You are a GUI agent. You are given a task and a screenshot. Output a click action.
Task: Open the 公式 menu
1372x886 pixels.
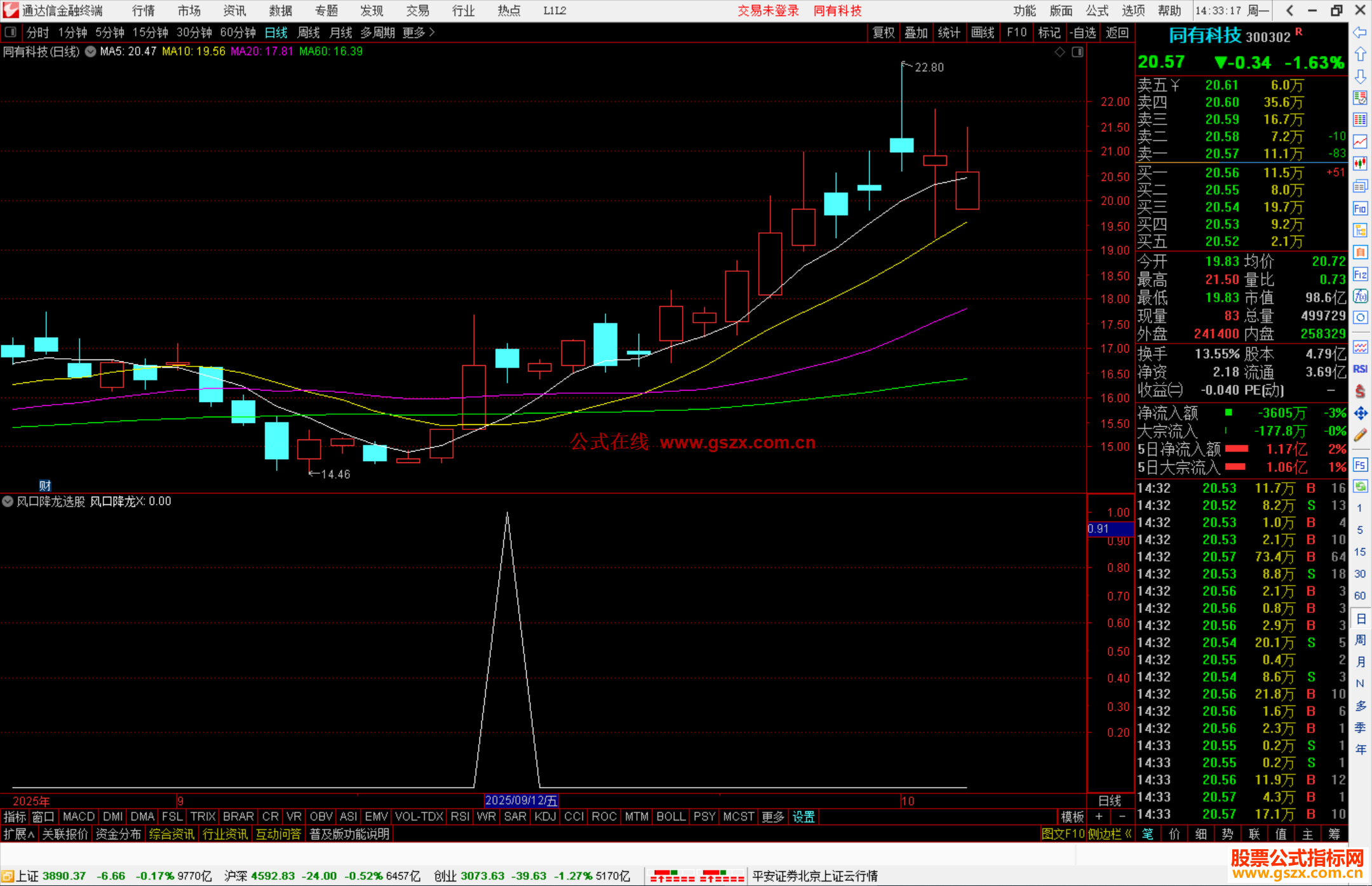click(x=1096, y=11)
